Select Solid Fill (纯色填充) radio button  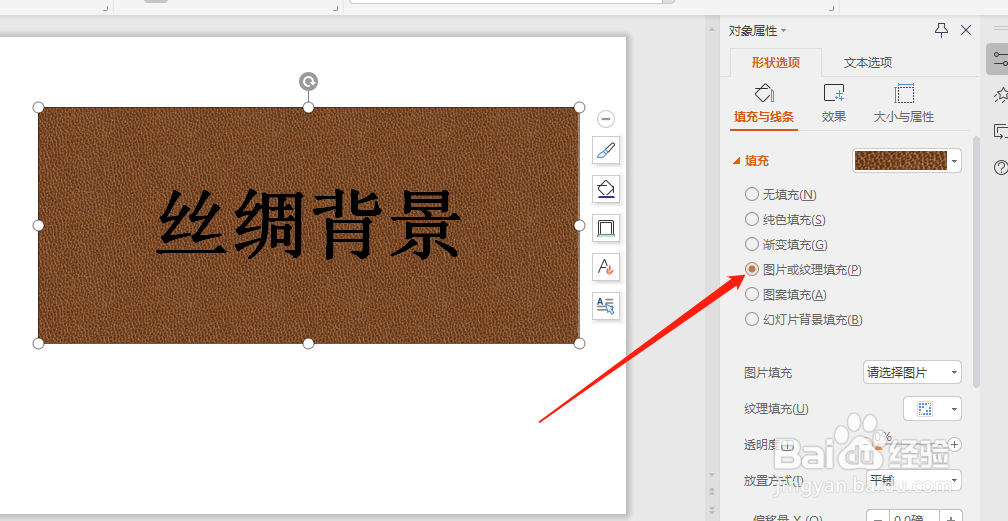coord(752,219)
